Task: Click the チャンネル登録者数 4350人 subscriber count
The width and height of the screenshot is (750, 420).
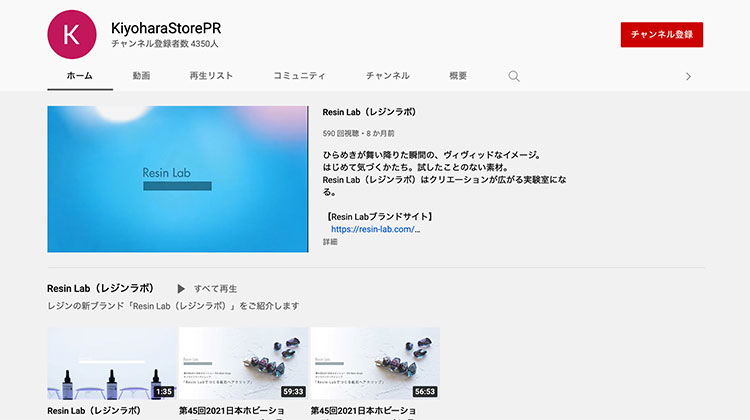Action: pyautogui.click(x=165, y=44)
